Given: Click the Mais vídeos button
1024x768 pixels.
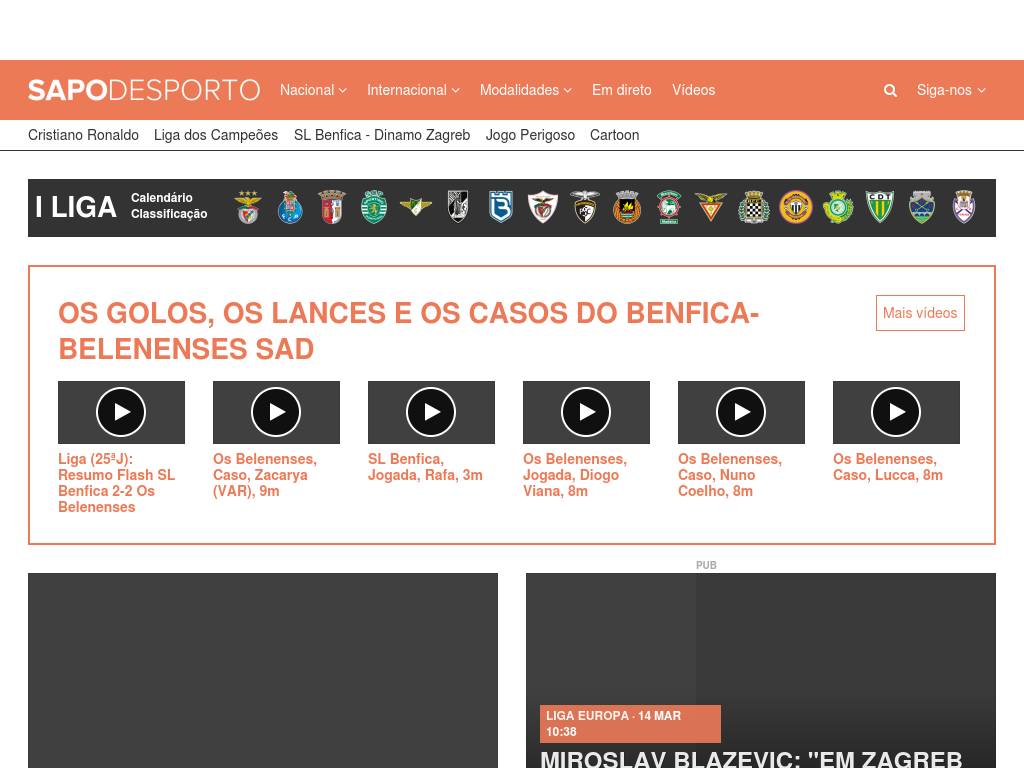Looking at the screenshot, I should pyautogui.click(x=920, y=313).
